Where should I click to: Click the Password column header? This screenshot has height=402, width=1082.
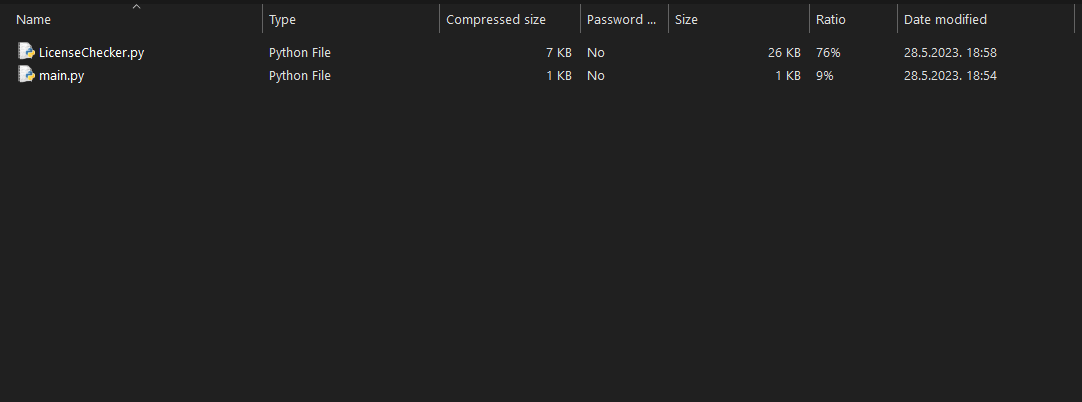click(x=624, y=19)
